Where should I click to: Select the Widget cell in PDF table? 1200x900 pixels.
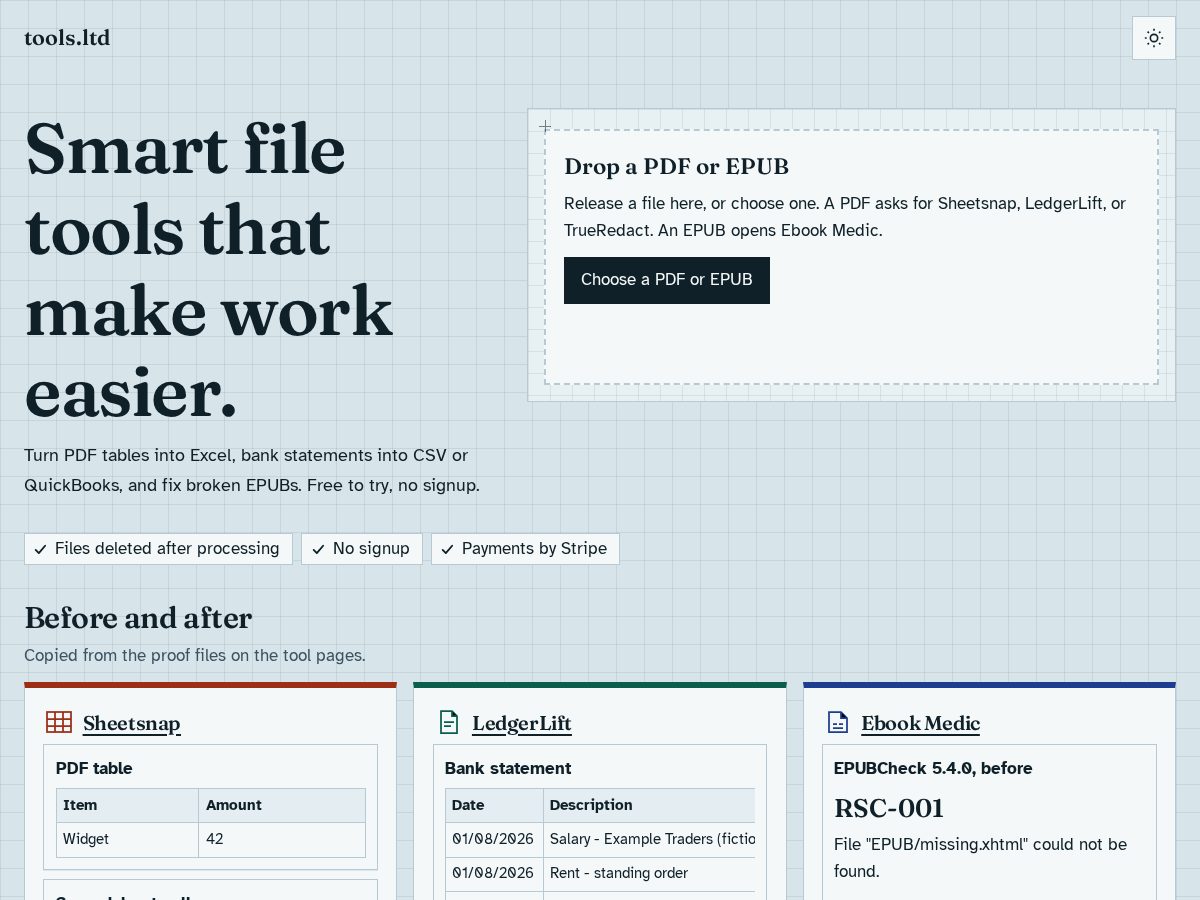tap(127, 840)
